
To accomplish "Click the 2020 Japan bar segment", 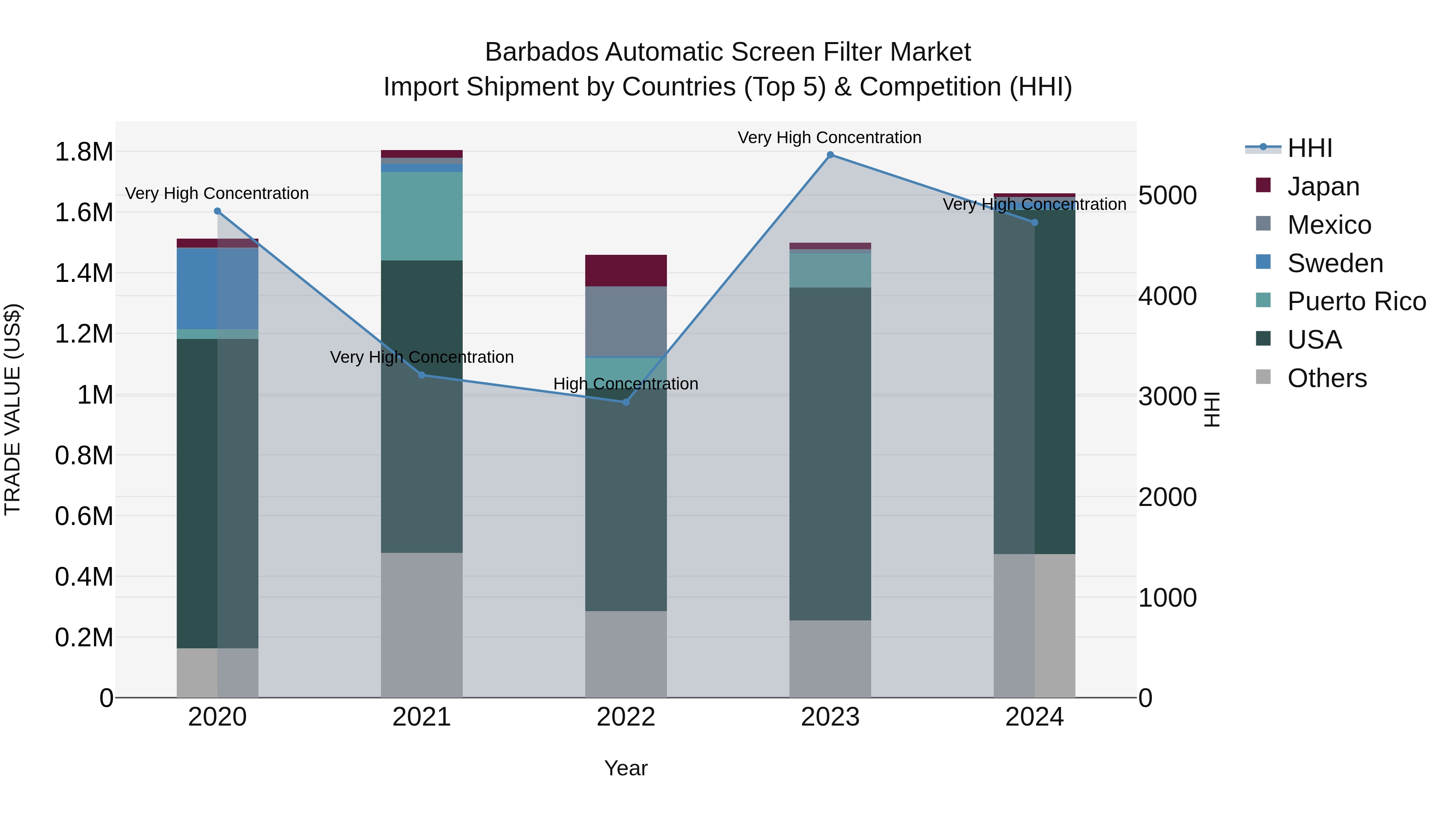I will pos(218,243).
